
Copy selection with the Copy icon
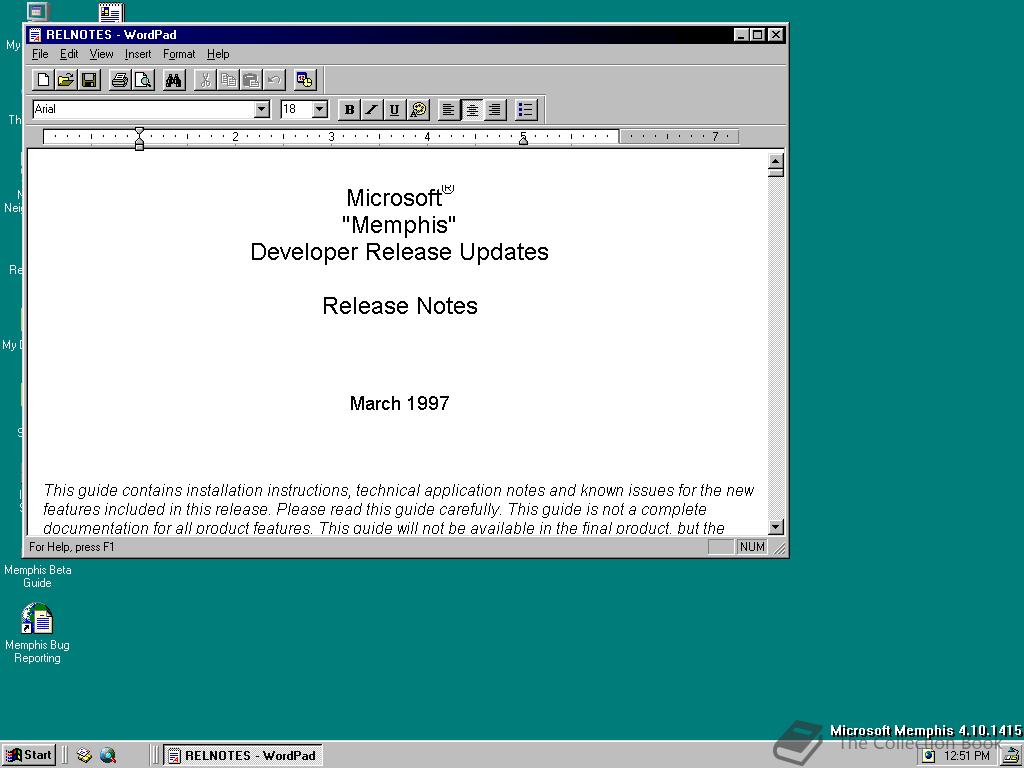[228, 80]
